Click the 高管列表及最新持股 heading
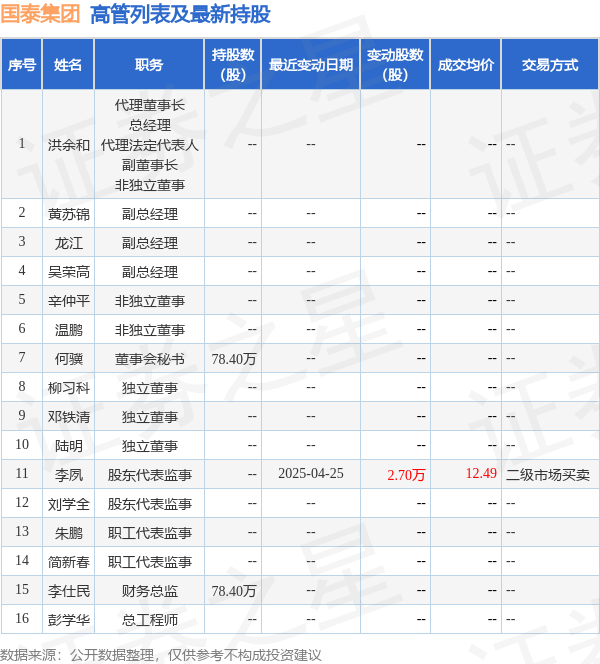Screen dimensions: 600x664 point(180,14)
